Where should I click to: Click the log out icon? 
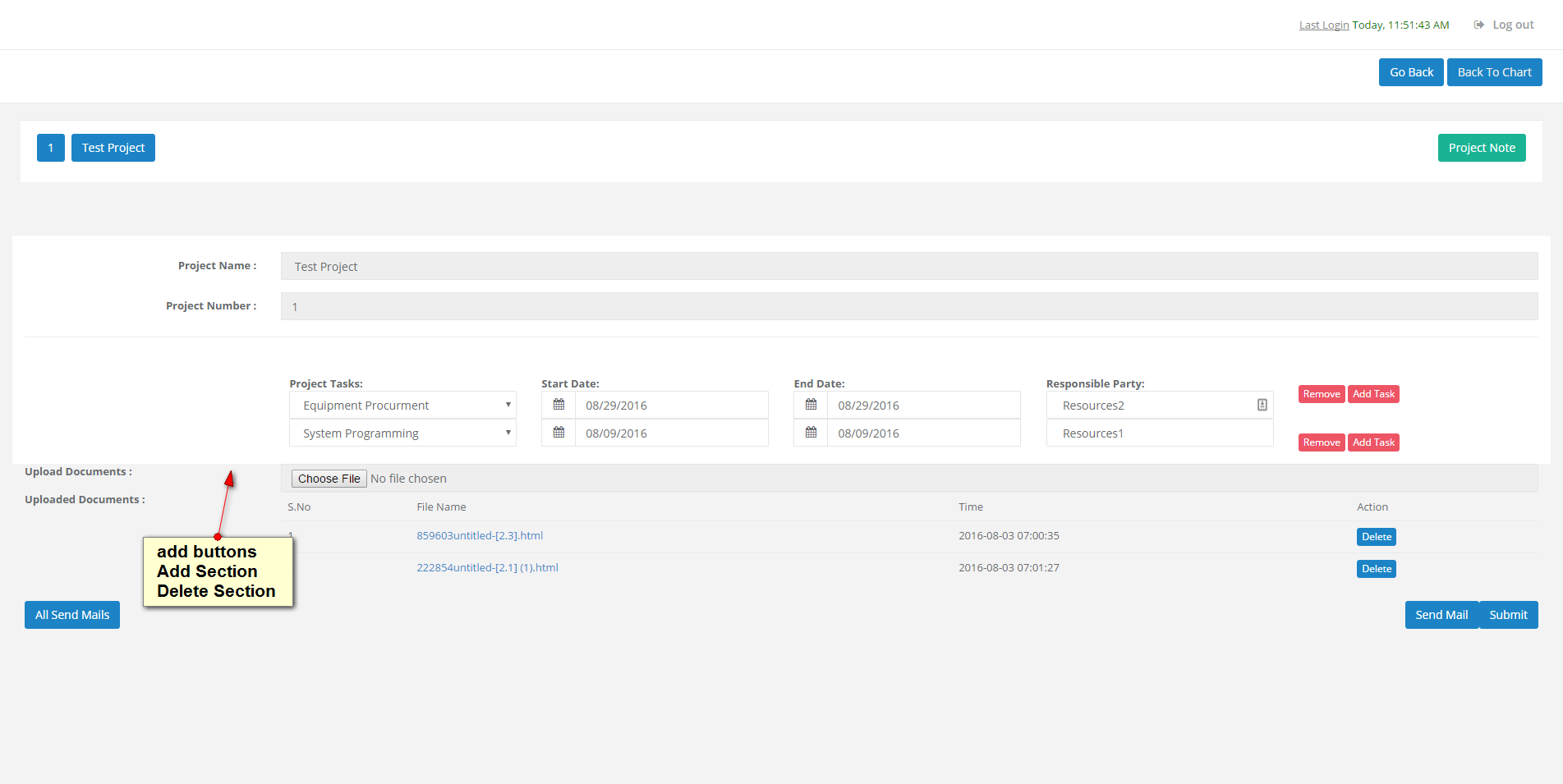[x=1479, y=25]
